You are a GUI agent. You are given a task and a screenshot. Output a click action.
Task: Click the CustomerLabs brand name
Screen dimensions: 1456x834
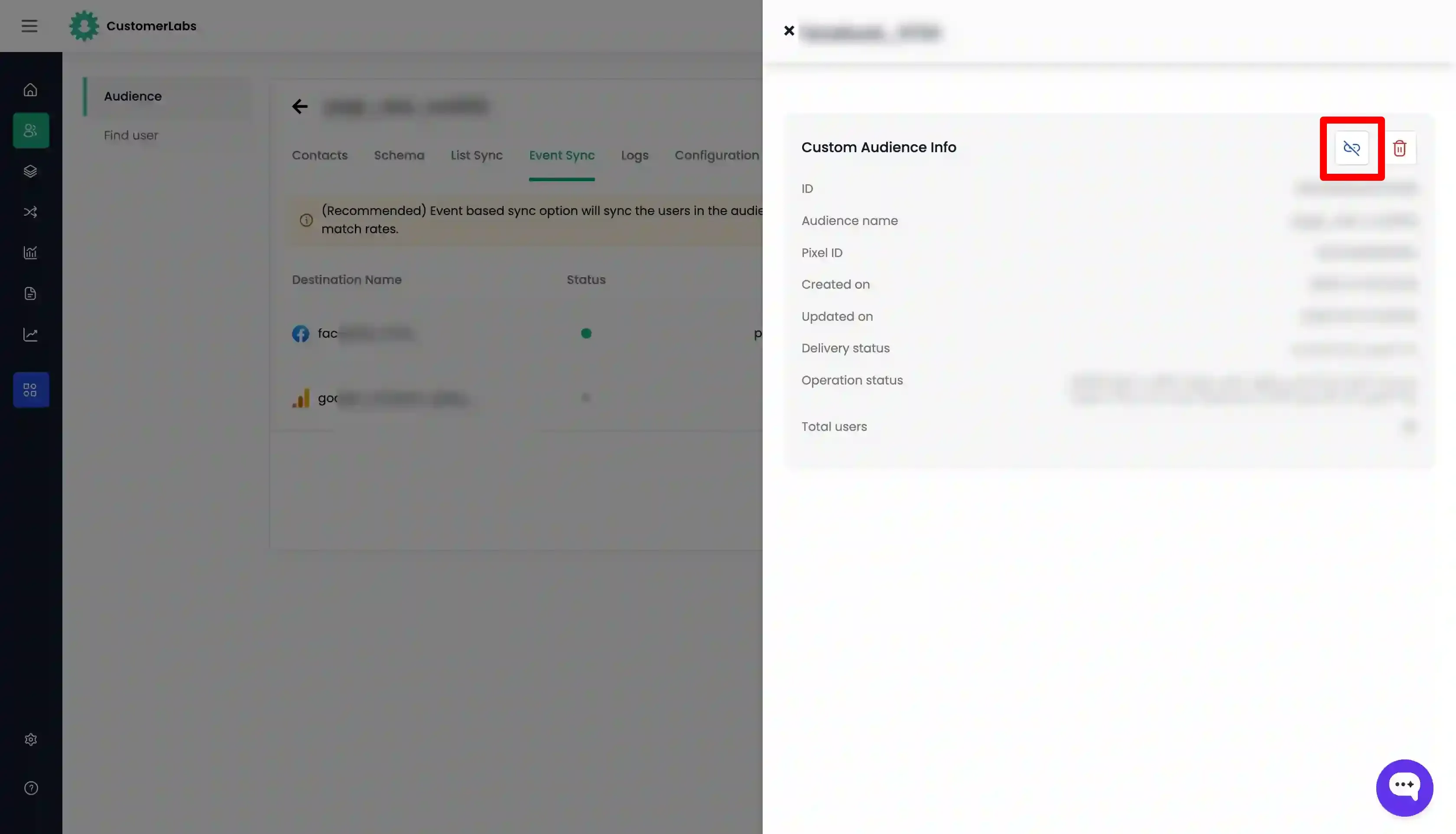tap(151, 26)
